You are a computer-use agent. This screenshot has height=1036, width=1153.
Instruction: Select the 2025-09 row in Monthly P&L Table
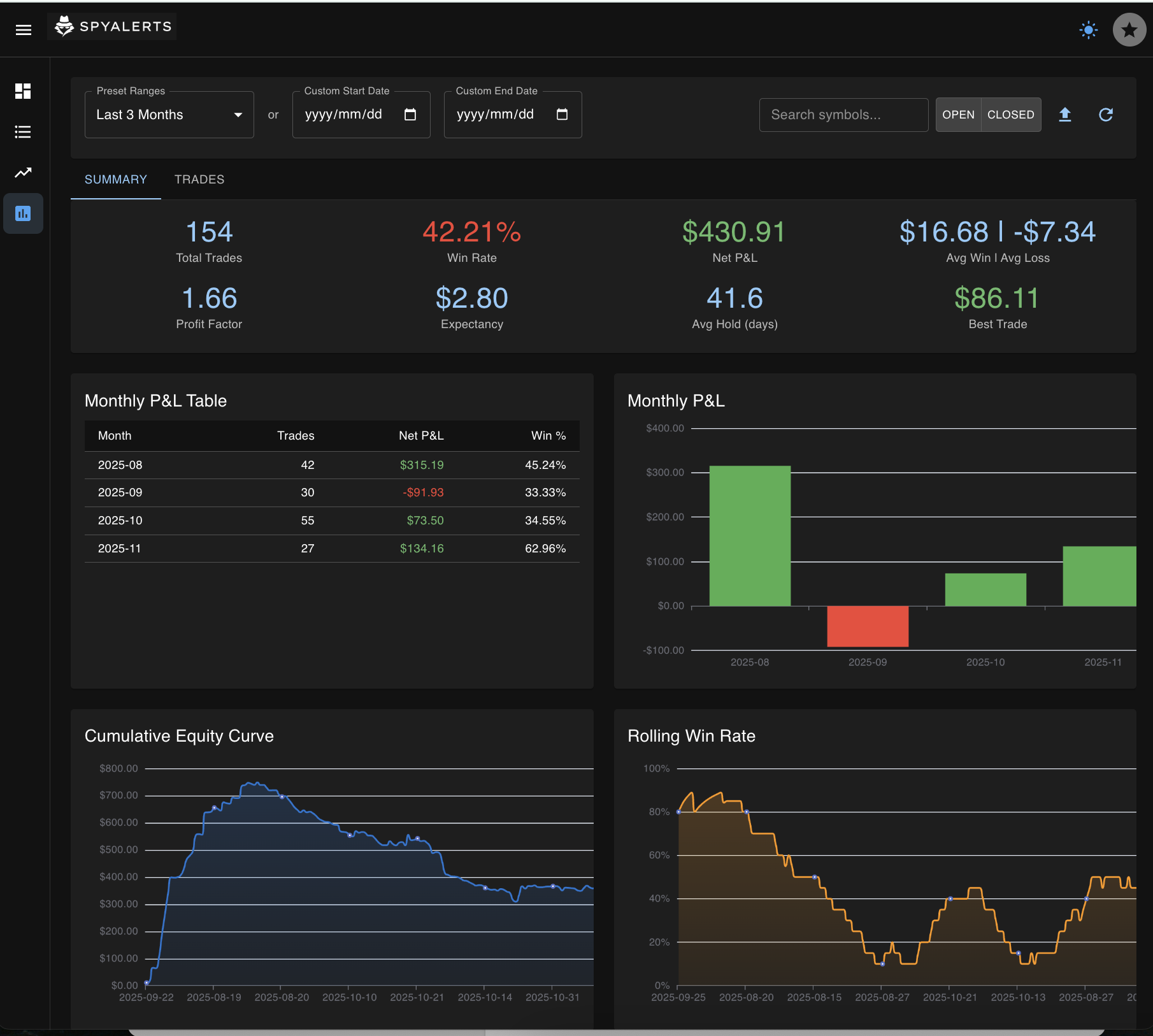click(331, 492)
